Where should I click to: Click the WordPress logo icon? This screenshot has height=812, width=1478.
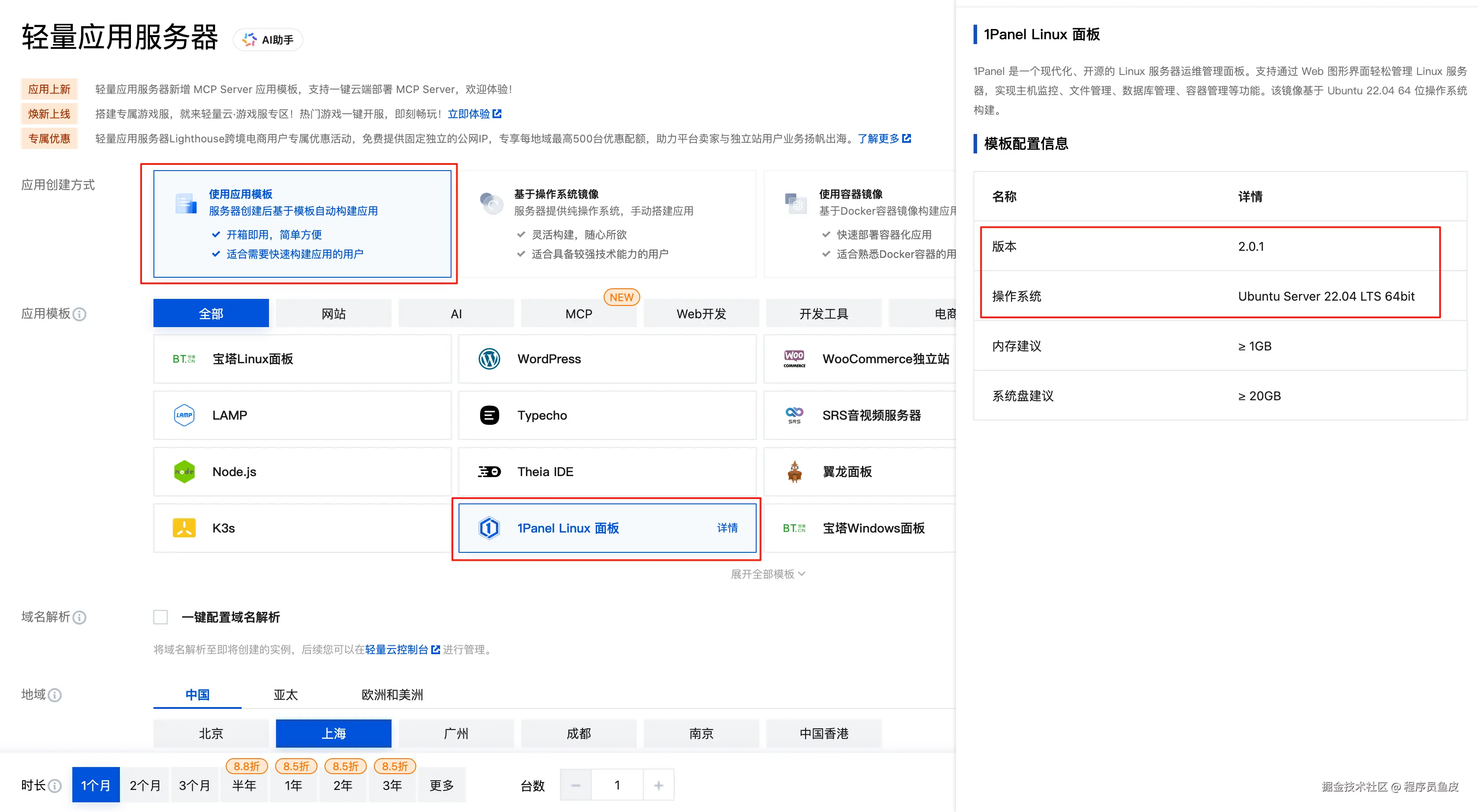click(489, 359)
